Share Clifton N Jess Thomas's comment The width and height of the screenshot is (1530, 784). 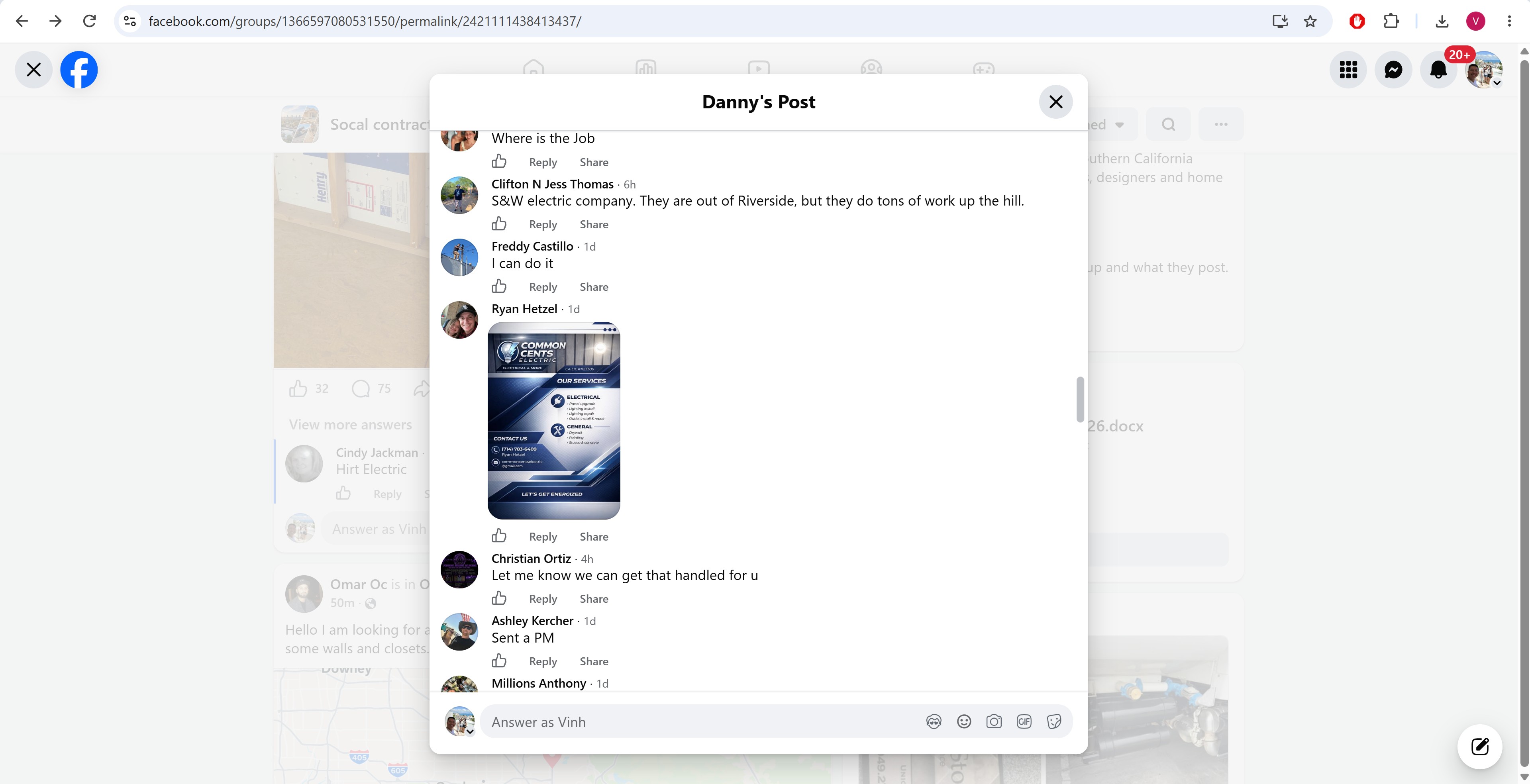point(594,225)
